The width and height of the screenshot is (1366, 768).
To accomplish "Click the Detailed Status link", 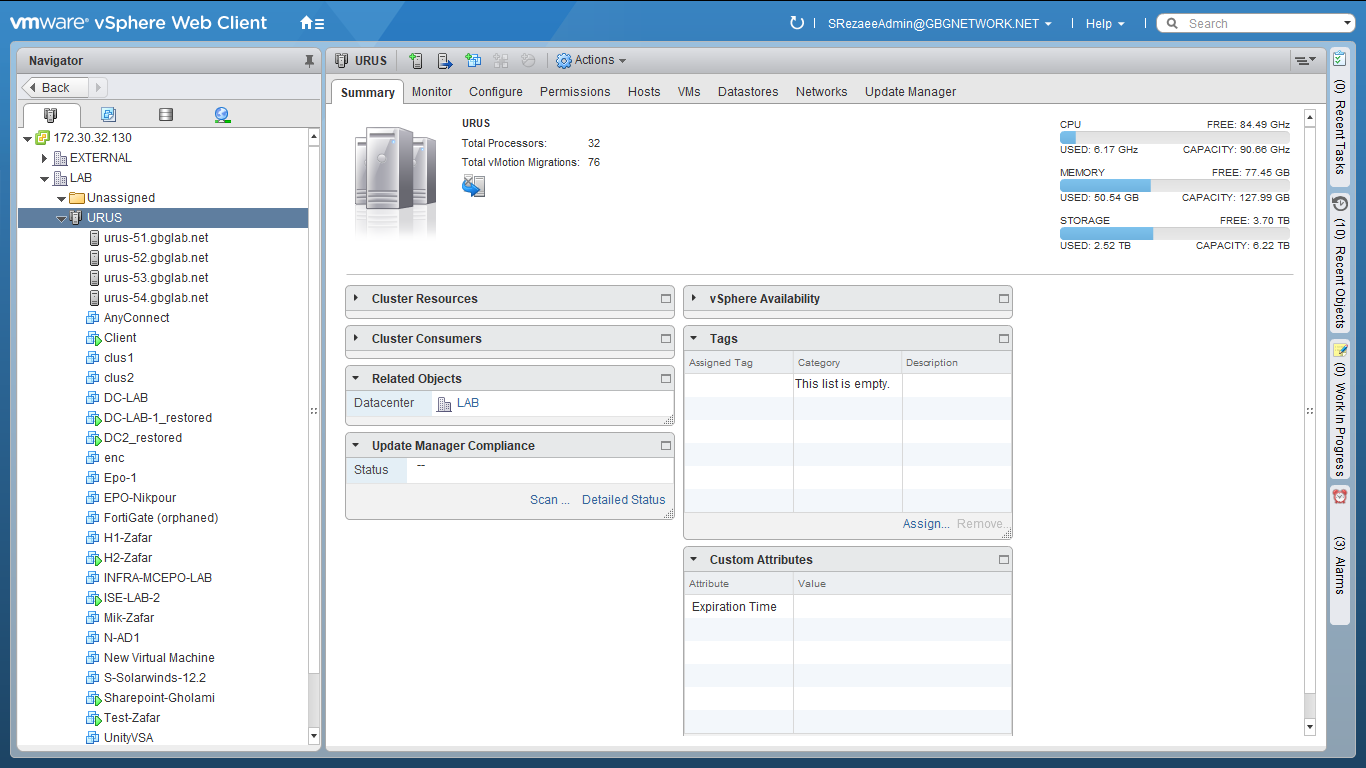I will 623,500.
